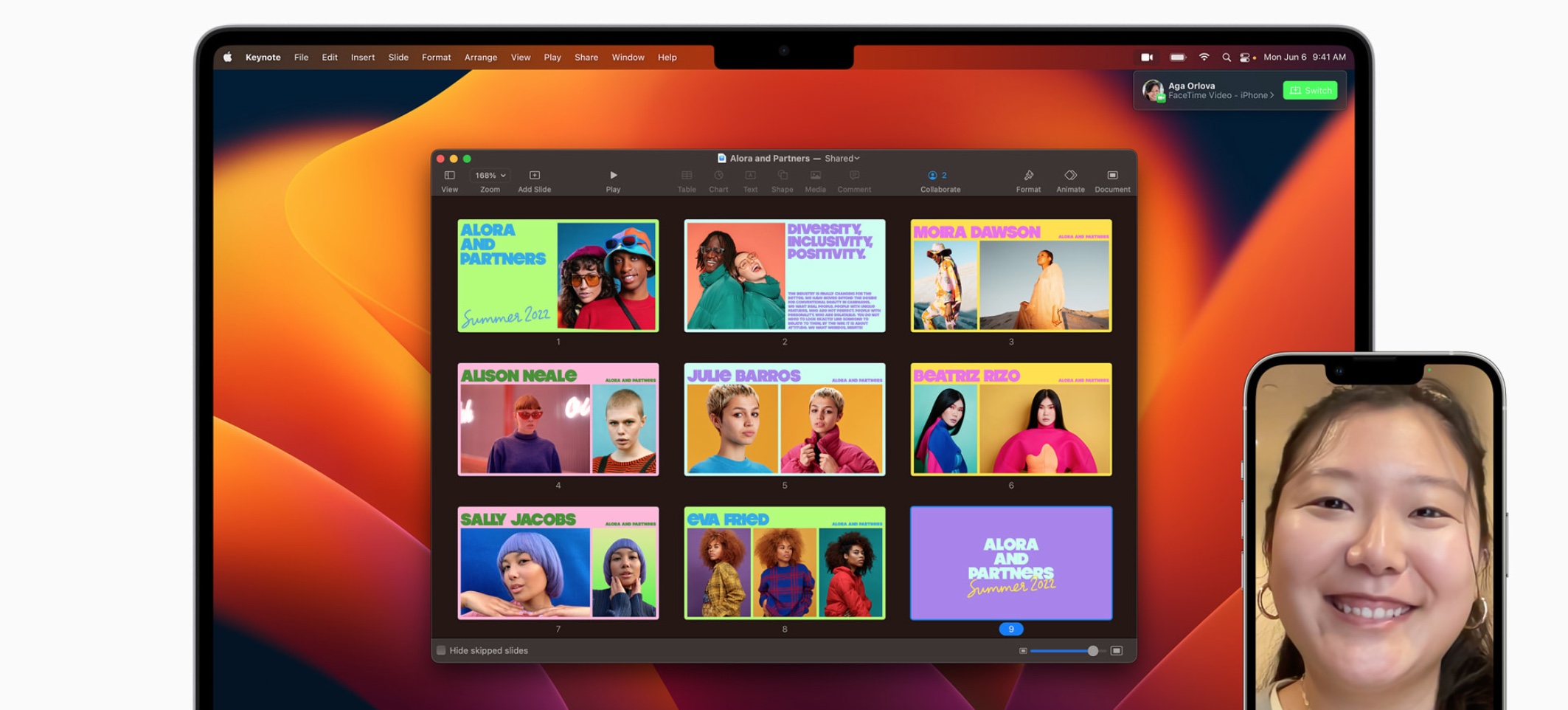Open Control Center icon
This screenshot has width=1568, height=710.
[x=1245, y=57]
